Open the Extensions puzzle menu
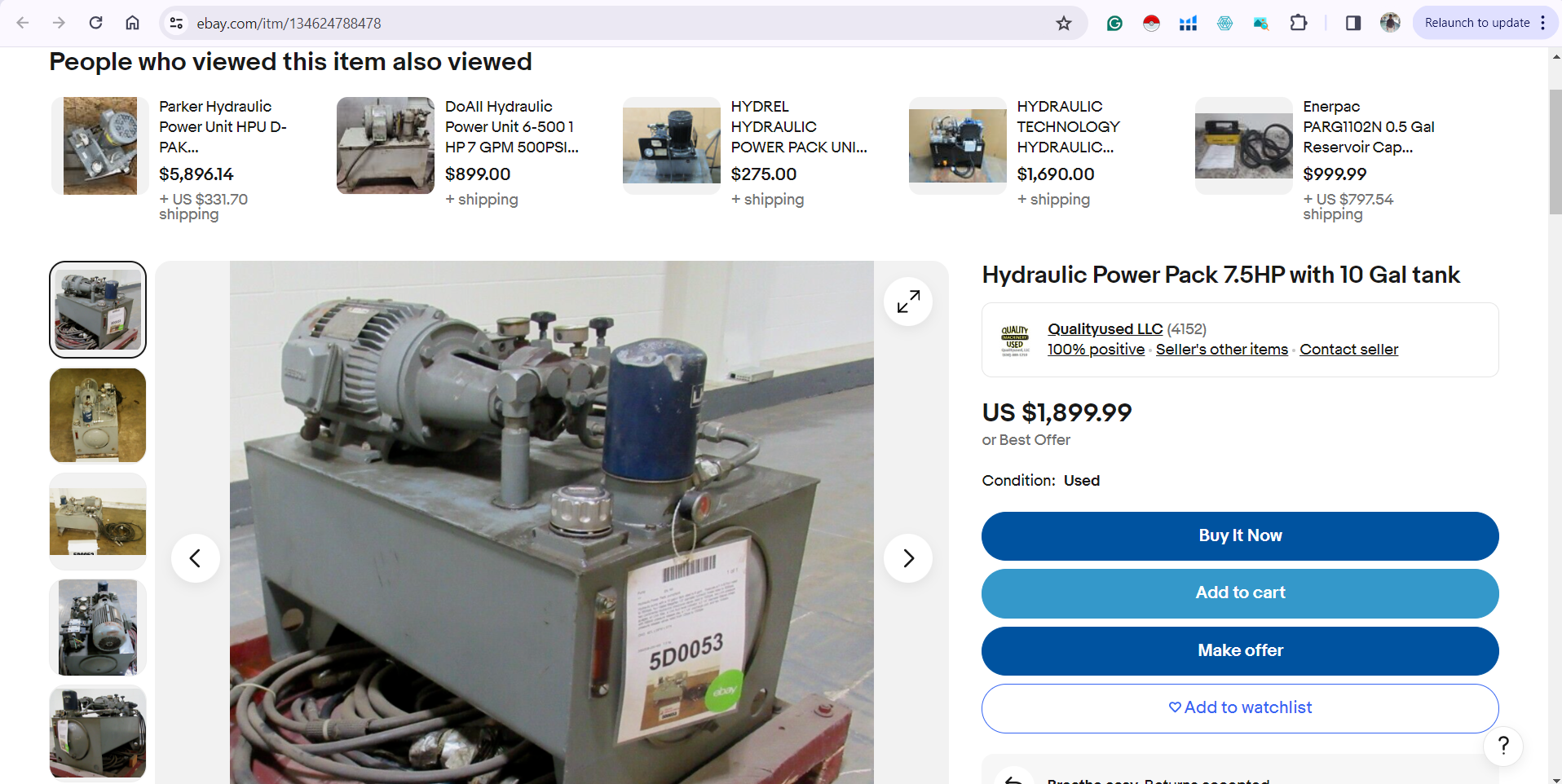Viewport: 1562px width, 784px height. coord(1299,23)
